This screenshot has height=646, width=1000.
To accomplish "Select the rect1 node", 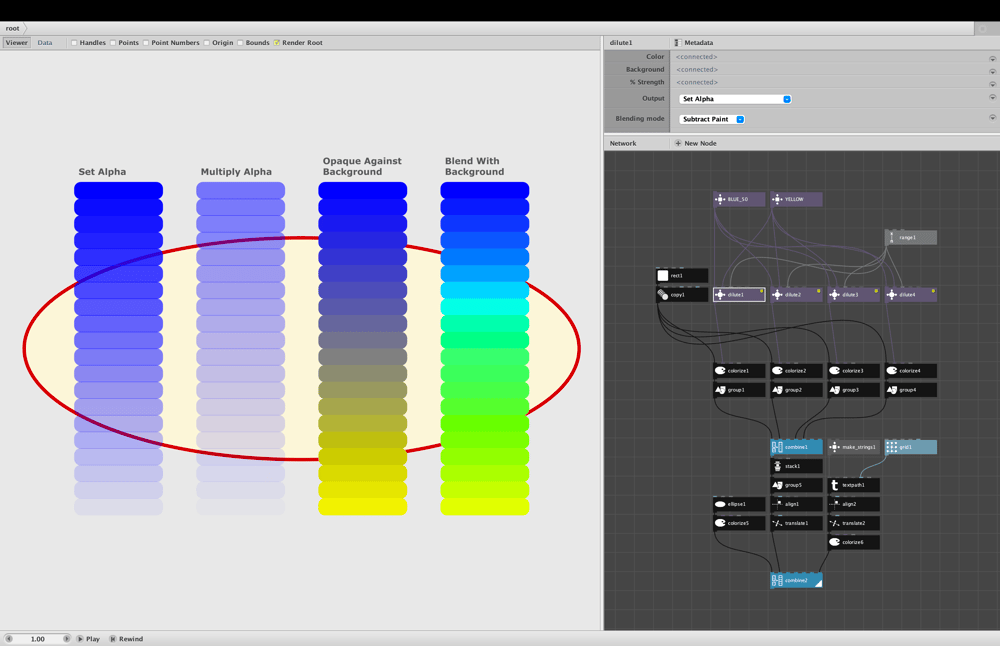I will click(682, 275).
